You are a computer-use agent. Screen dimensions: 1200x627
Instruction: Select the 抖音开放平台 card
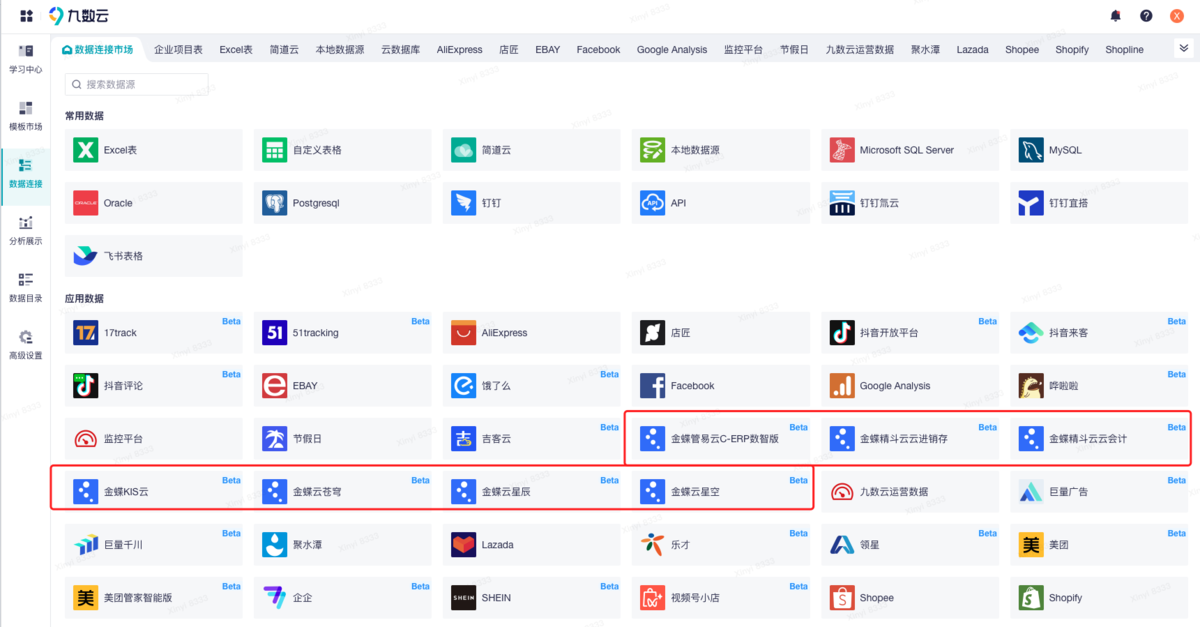910,333
